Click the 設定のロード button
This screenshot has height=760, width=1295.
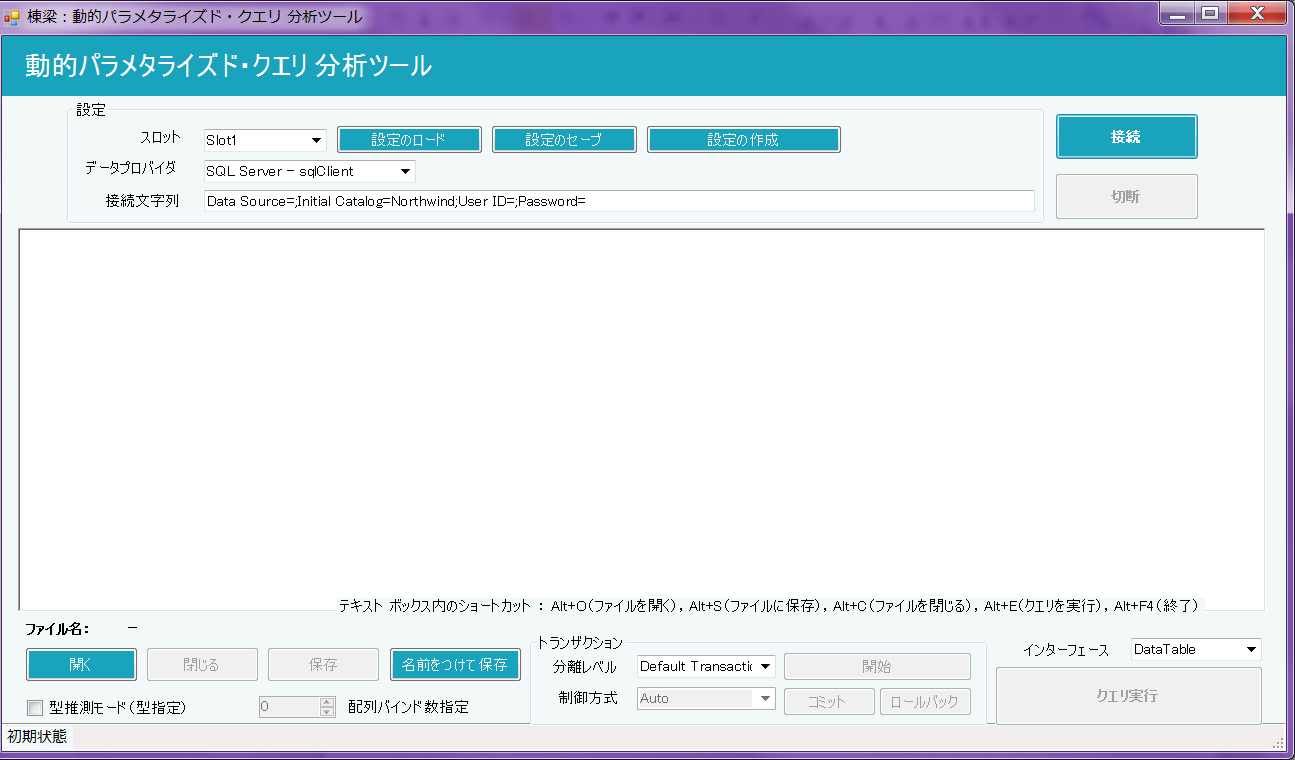(x=409, y=140)
